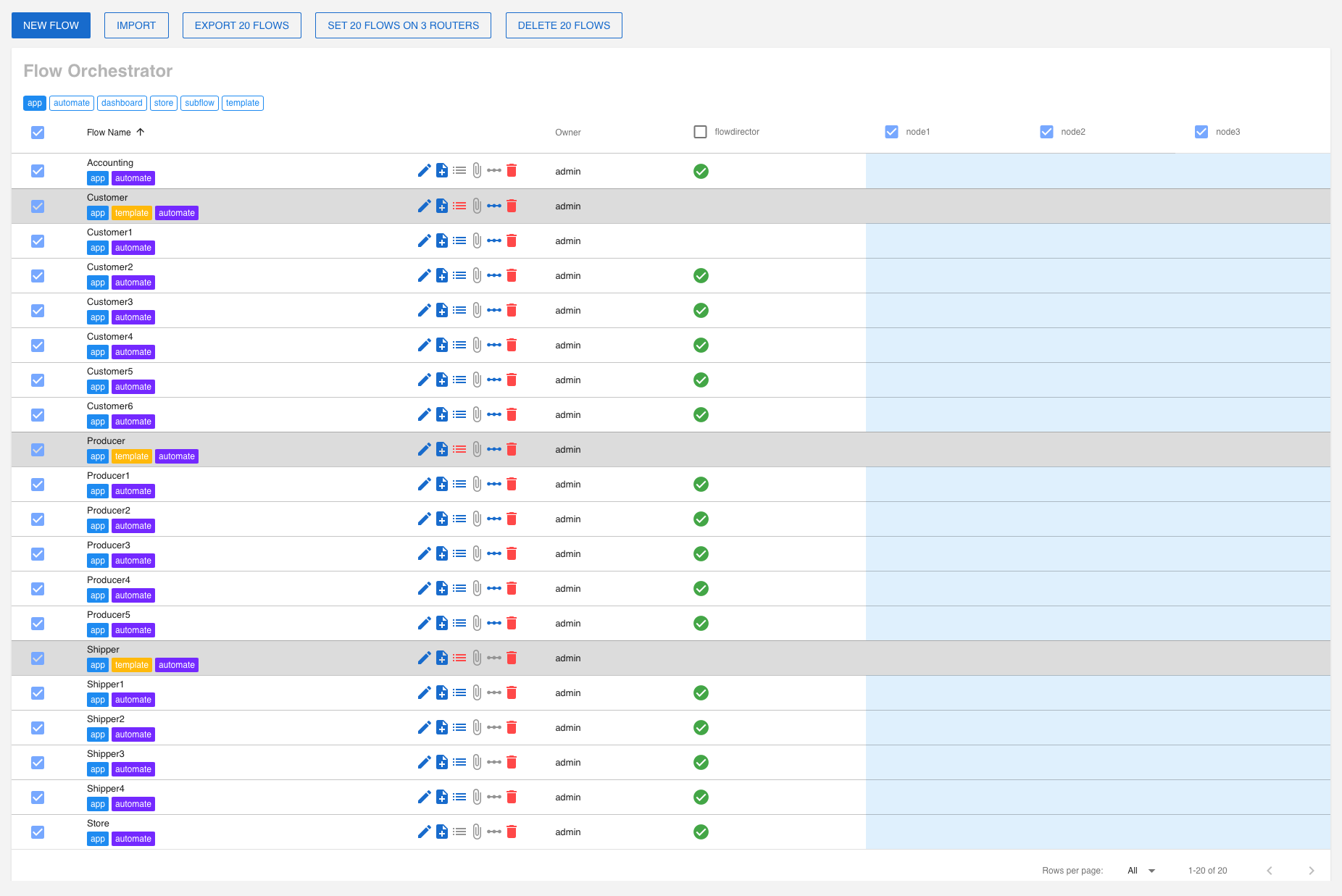The image size is (1342, 896).
Task: Click the red list icon for Customer template
Action: 459,206
